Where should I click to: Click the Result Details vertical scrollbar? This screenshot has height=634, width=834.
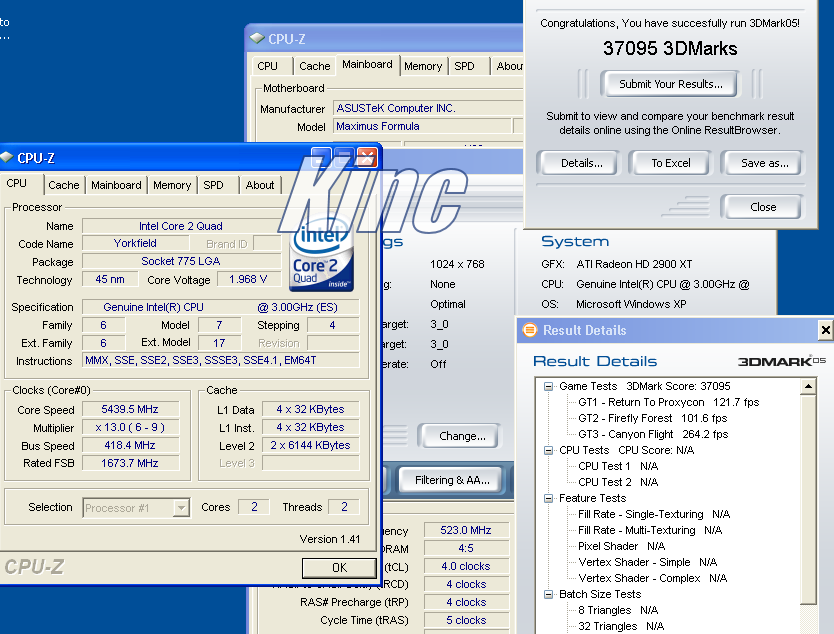click(809, 500)
